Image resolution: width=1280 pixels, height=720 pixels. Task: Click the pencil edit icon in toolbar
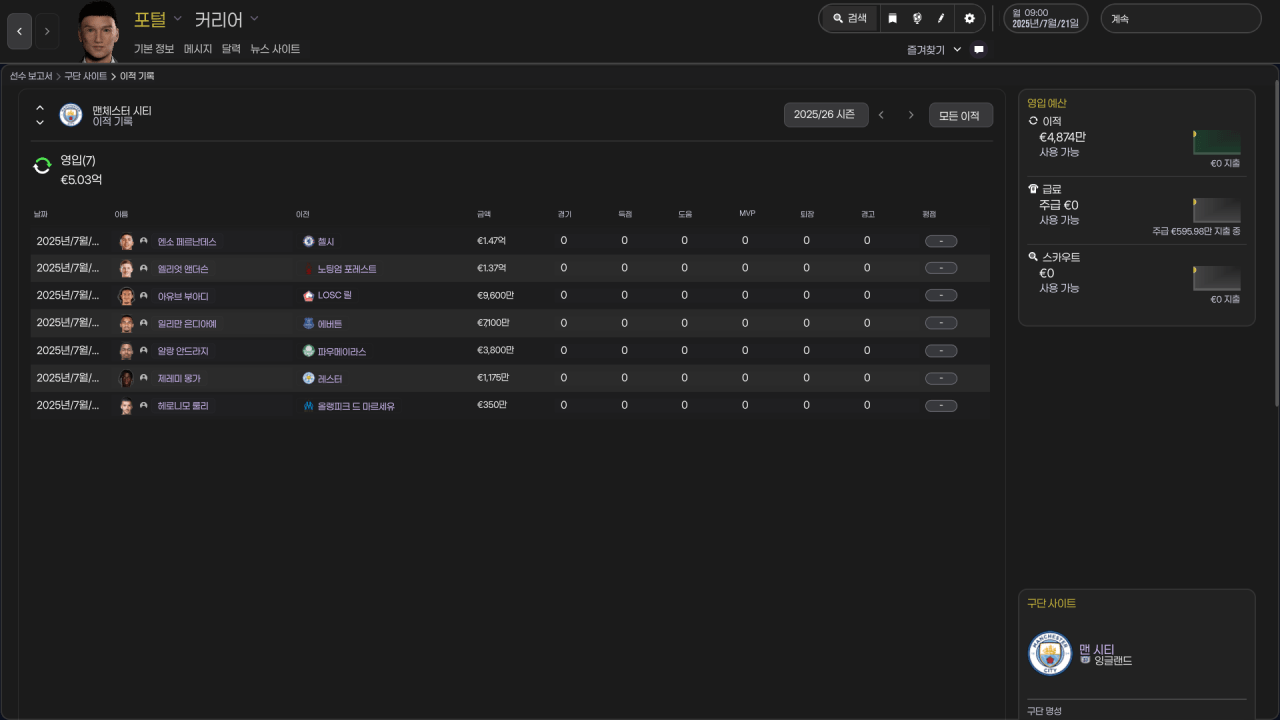941,18
